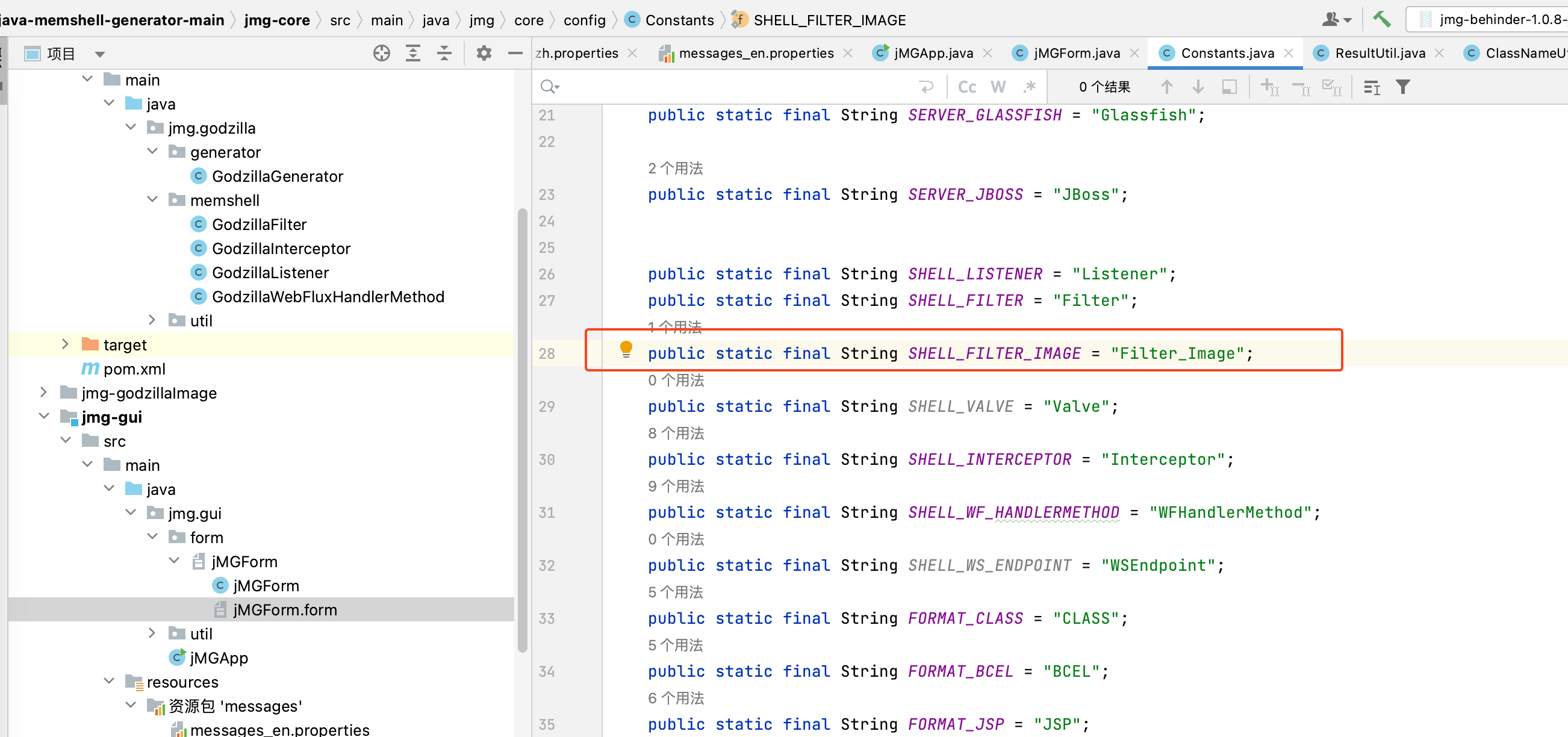The image size is (1568, 737).
Task: Click project tree vertical scrollbar
Action: [522, 430]
